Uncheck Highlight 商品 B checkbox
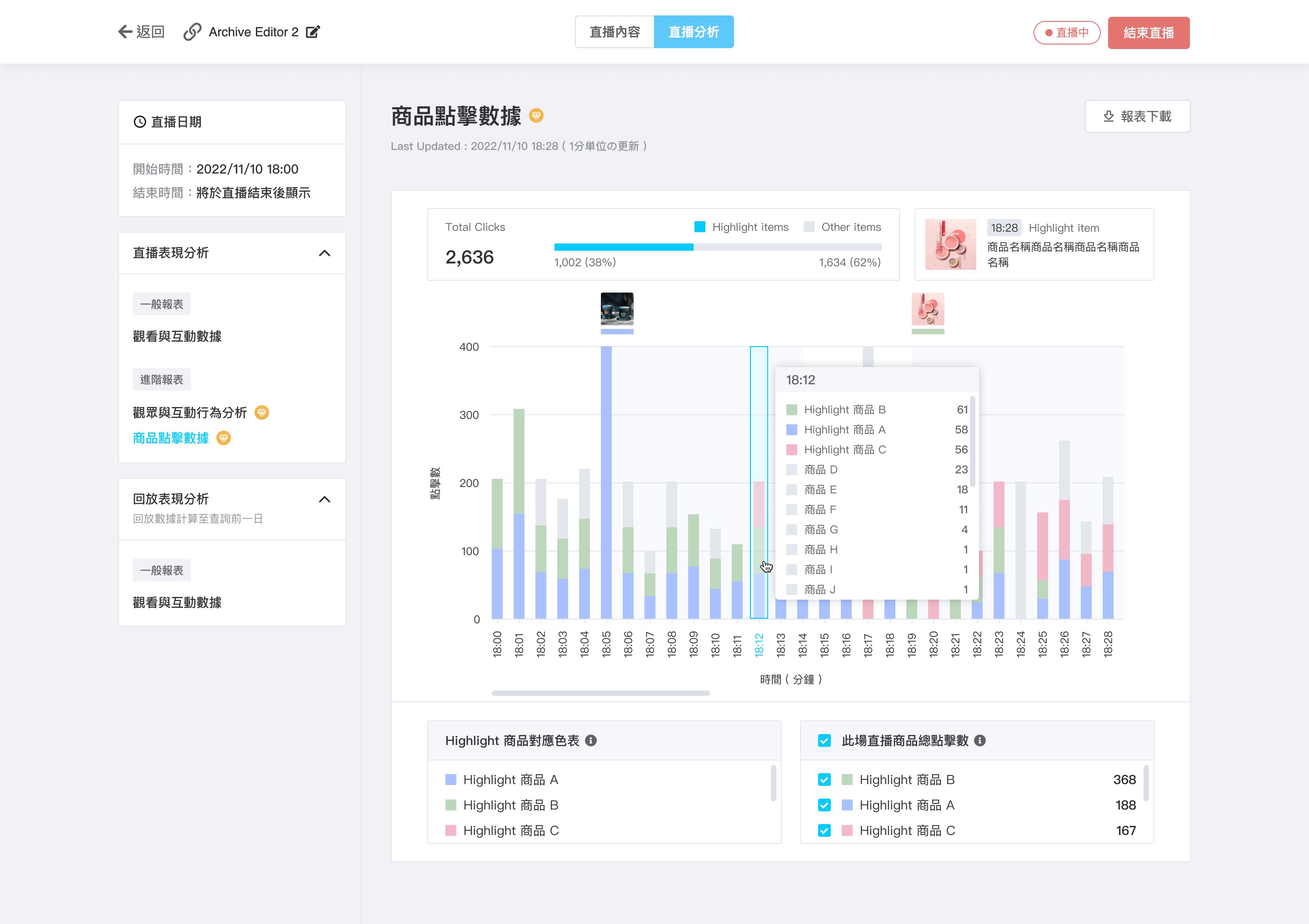The width and height of the screenshot is (1309, 924). 824,779
